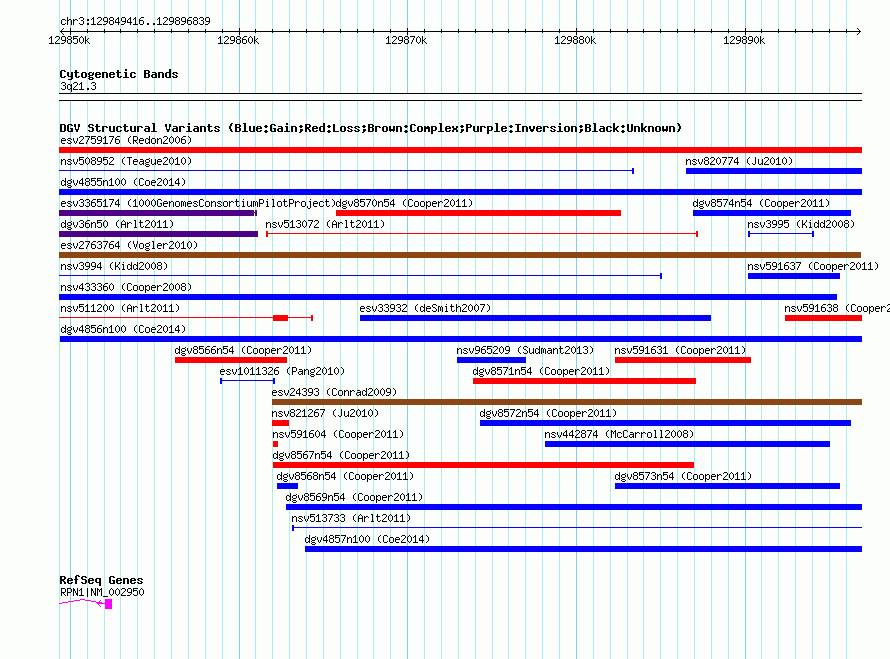Click the 129880k ruler label
890x659 pixels.
pyautogui.click(x=575, y=40)
